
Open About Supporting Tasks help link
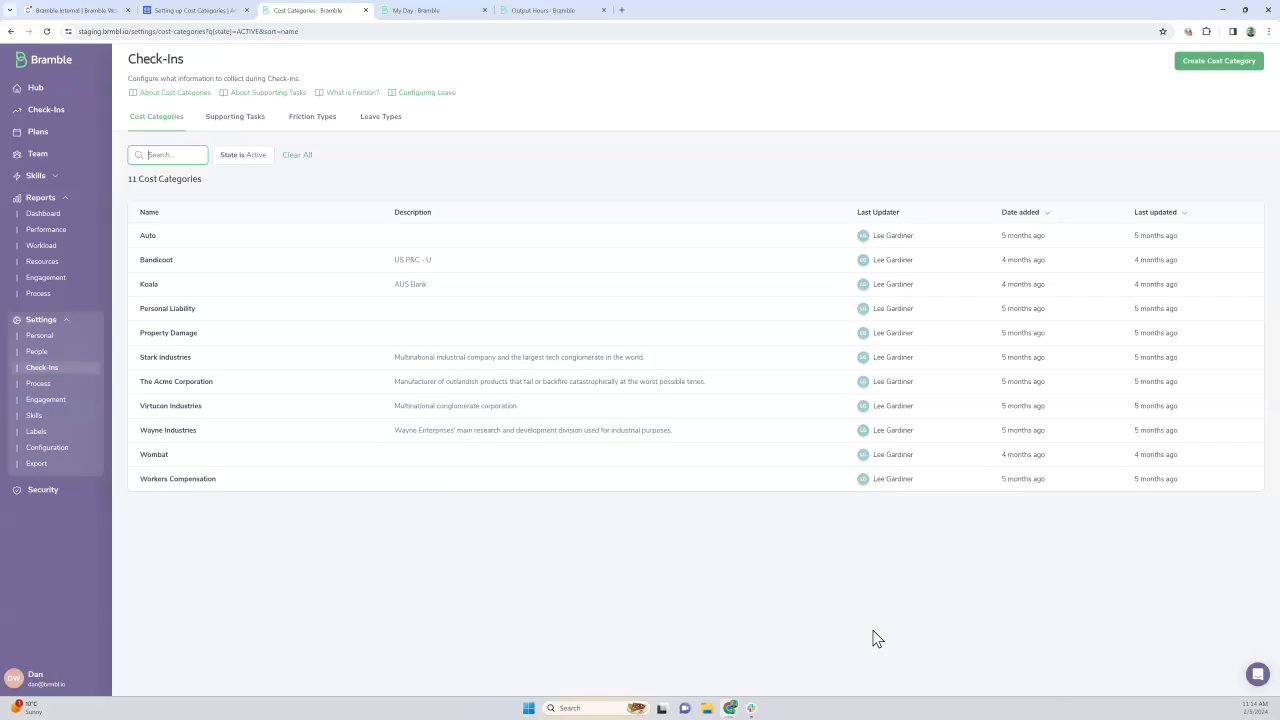click(x=268, y=93)
